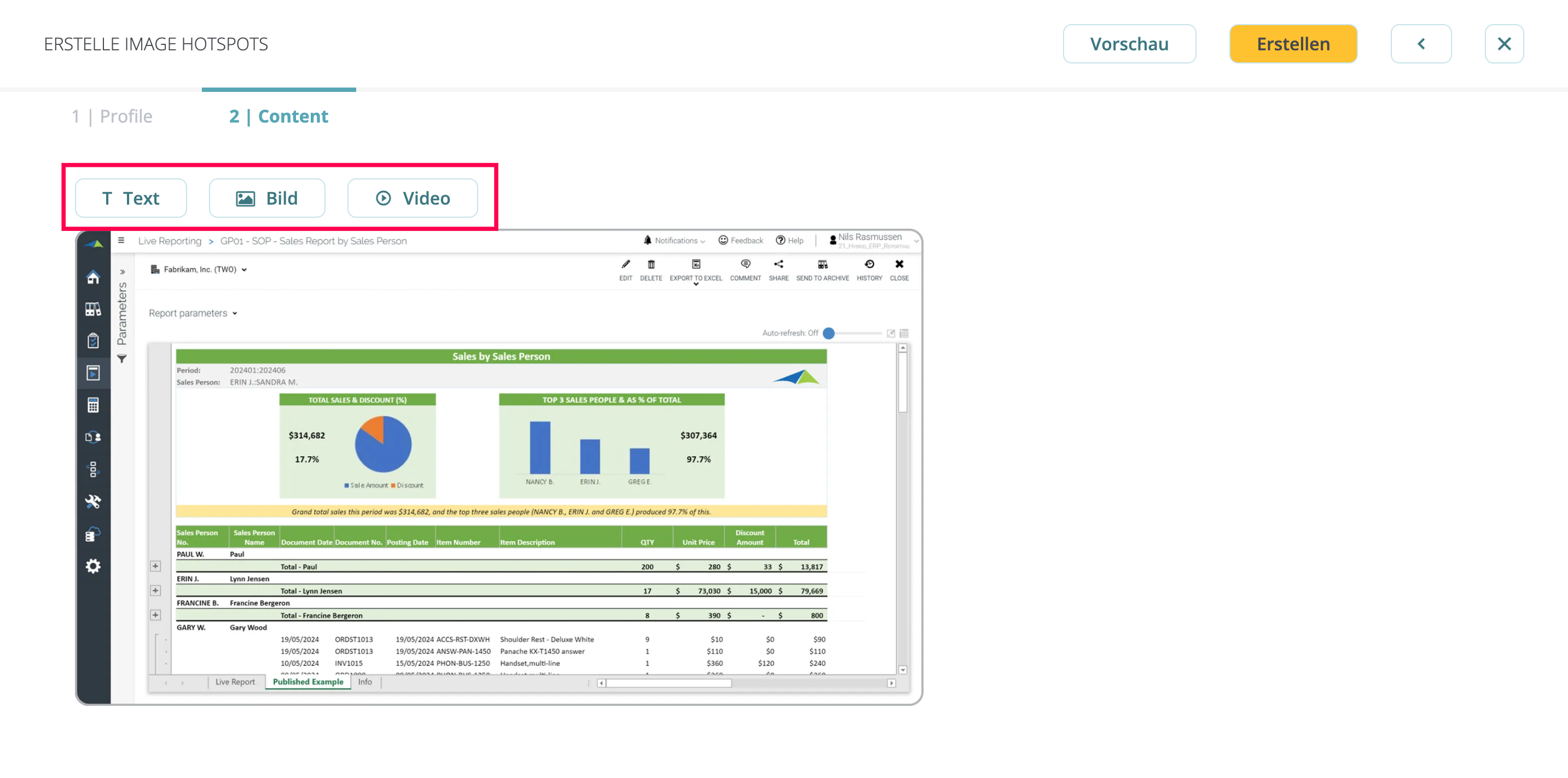
Task: Open the home icon in dark sidebar
Action: 93,277
